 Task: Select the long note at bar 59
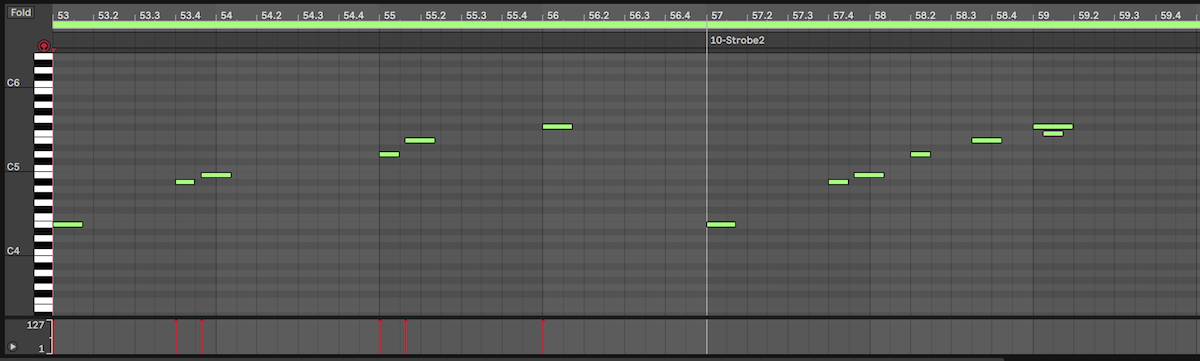pyautogui.click(x=1053, y=126)
